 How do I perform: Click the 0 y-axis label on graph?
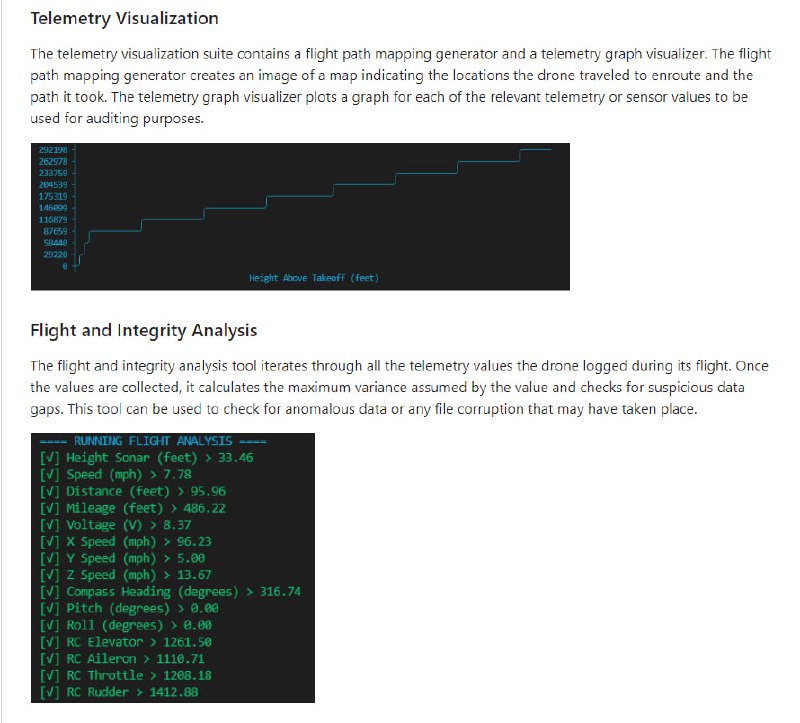(x=64, y=266)
